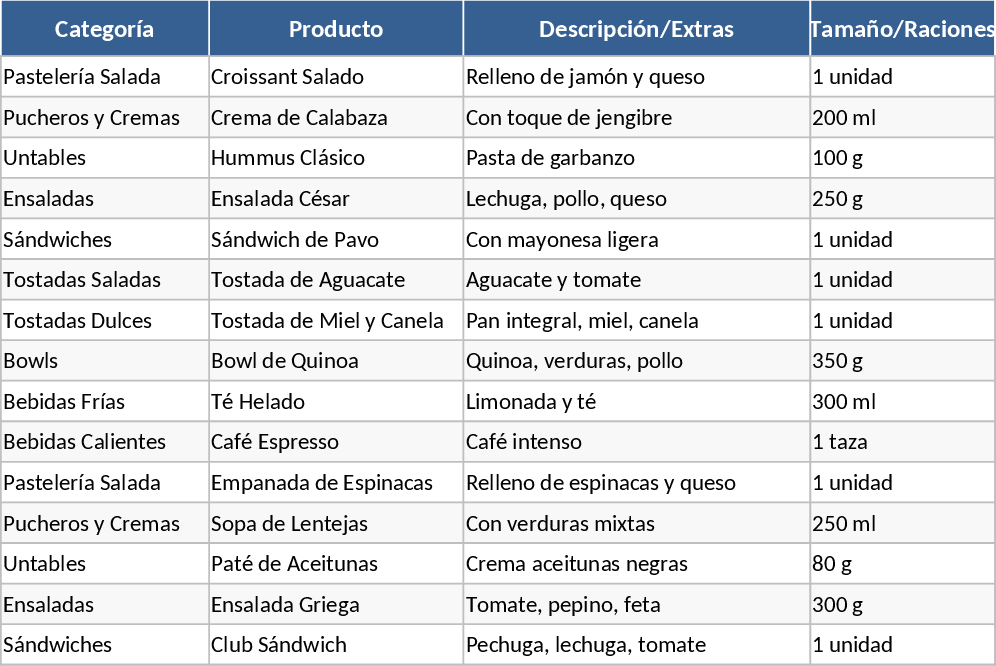Viewport: 996px width, 666px height.
Task: Click the Descripción/Extras header cell
Action: tap(636, 29)
